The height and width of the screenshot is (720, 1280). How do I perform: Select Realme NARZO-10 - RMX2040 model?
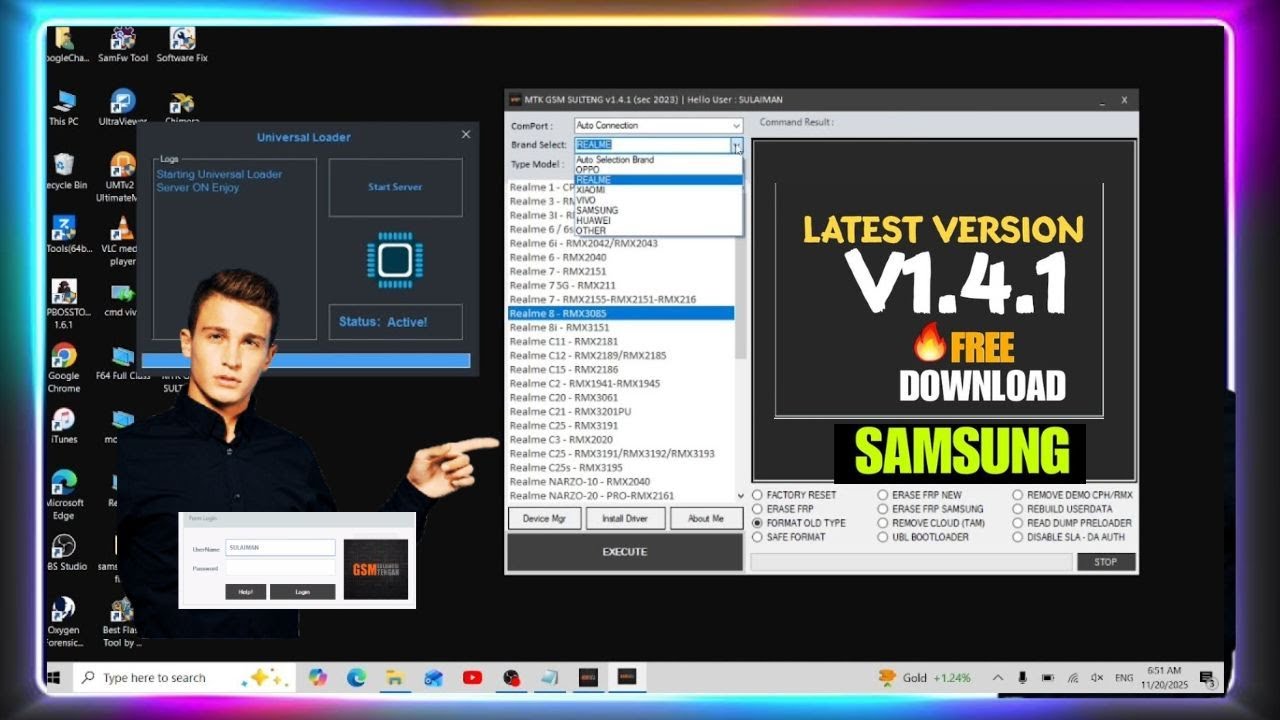pyautogui.click(x=621, y=481)
